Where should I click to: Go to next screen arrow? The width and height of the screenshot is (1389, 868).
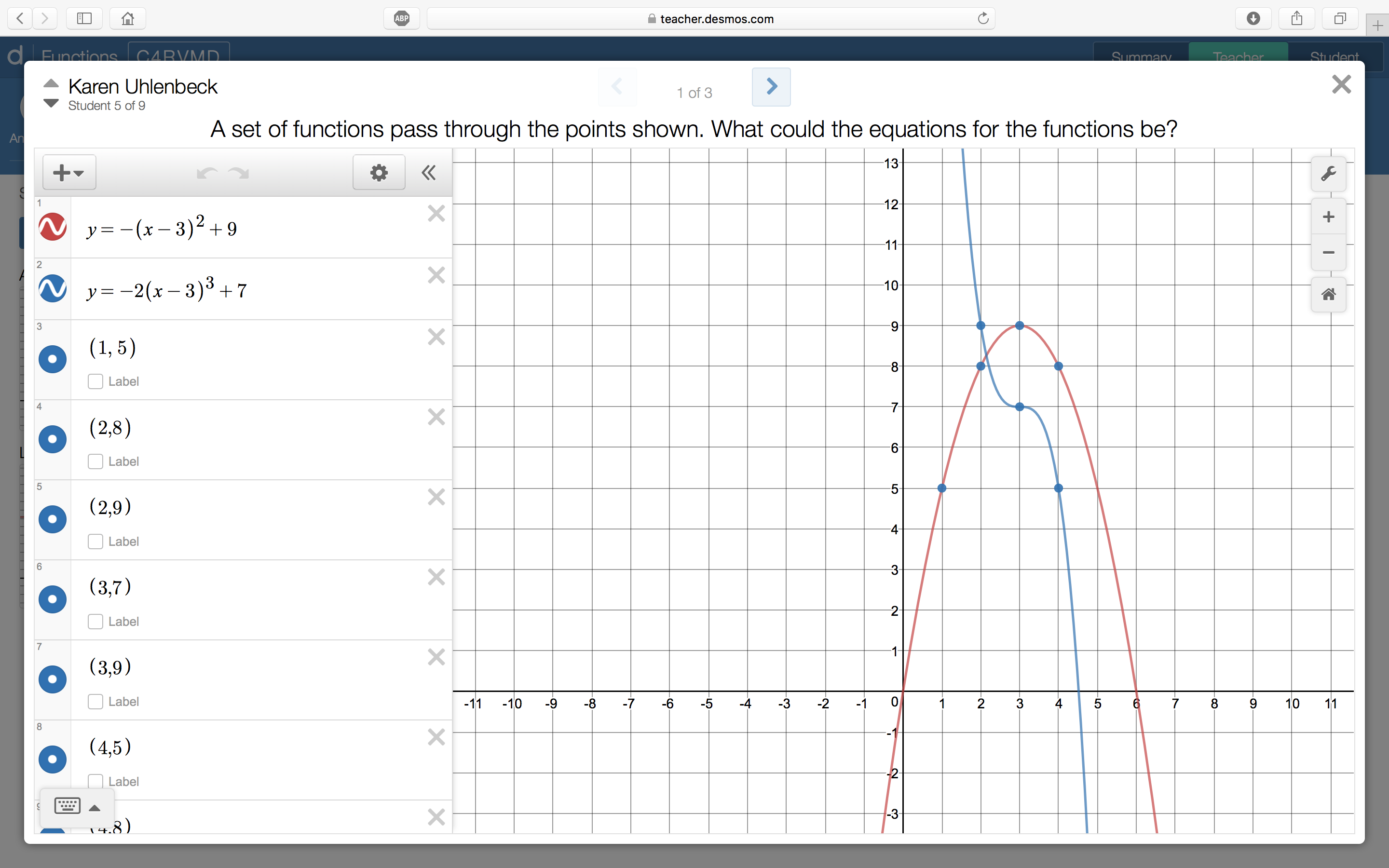point(771,87)
